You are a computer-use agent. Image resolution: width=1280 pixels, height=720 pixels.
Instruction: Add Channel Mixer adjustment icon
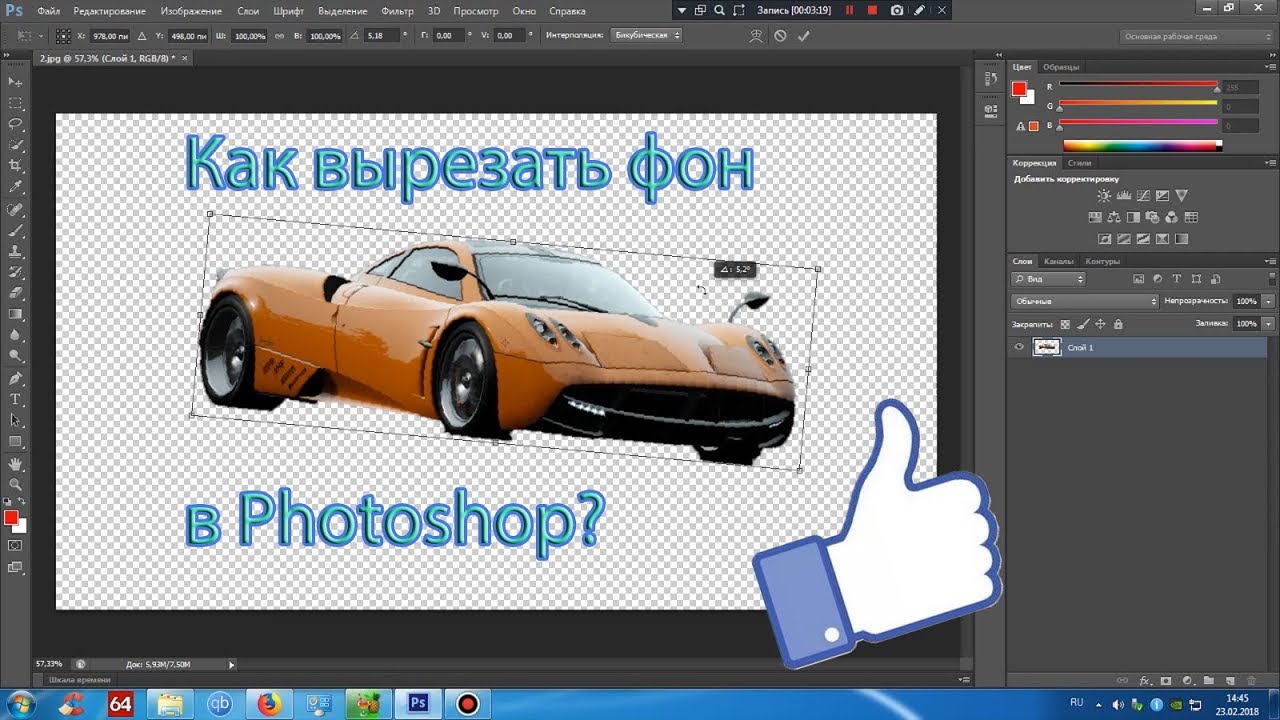pos(1171,217)
